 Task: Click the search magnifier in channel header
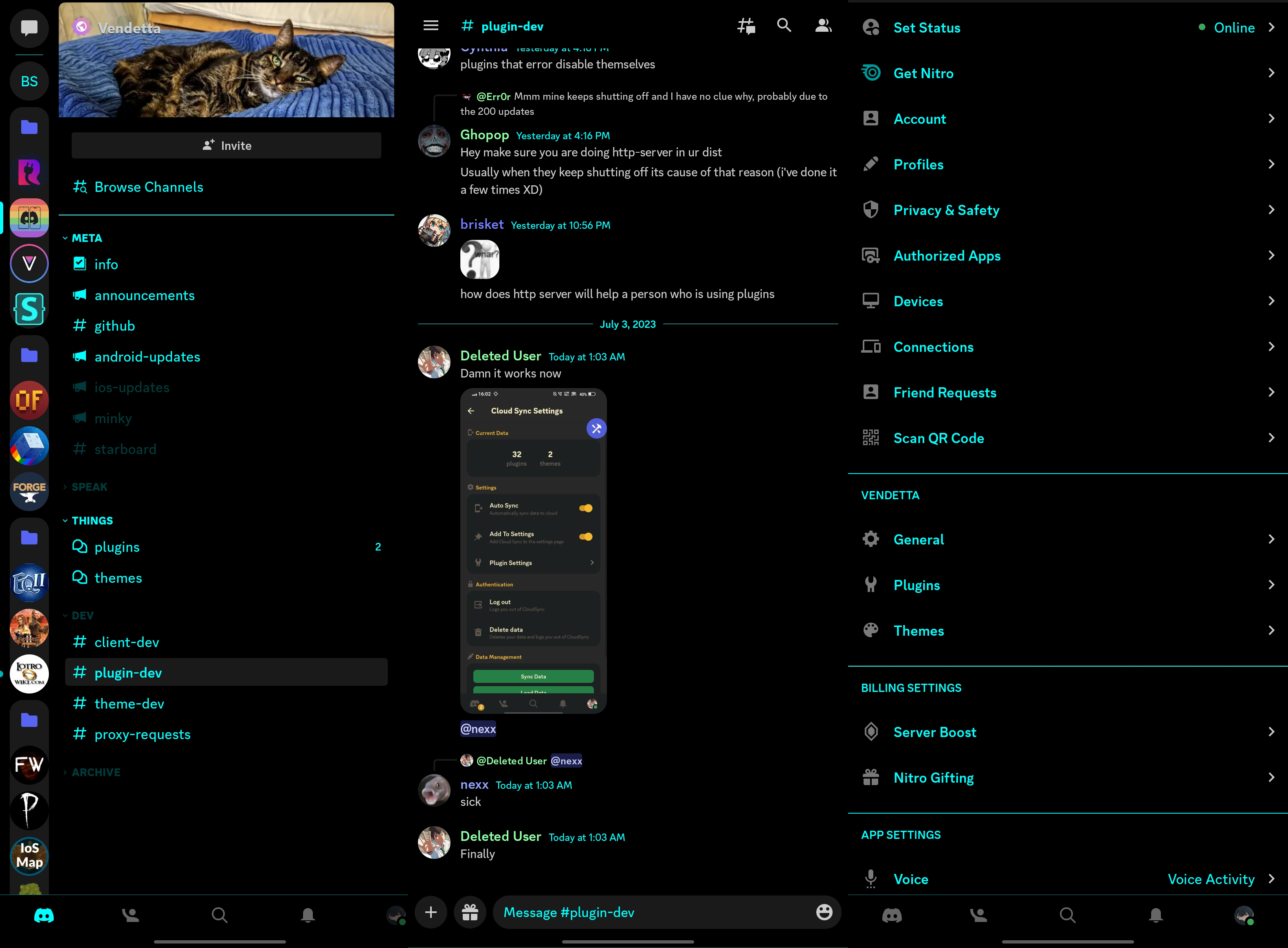[x=783, y=25]
